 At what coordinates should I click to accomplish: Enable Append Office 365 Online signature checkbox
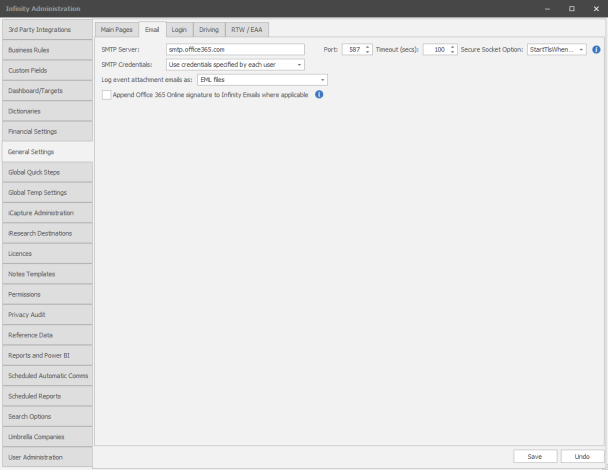point(107,95)
